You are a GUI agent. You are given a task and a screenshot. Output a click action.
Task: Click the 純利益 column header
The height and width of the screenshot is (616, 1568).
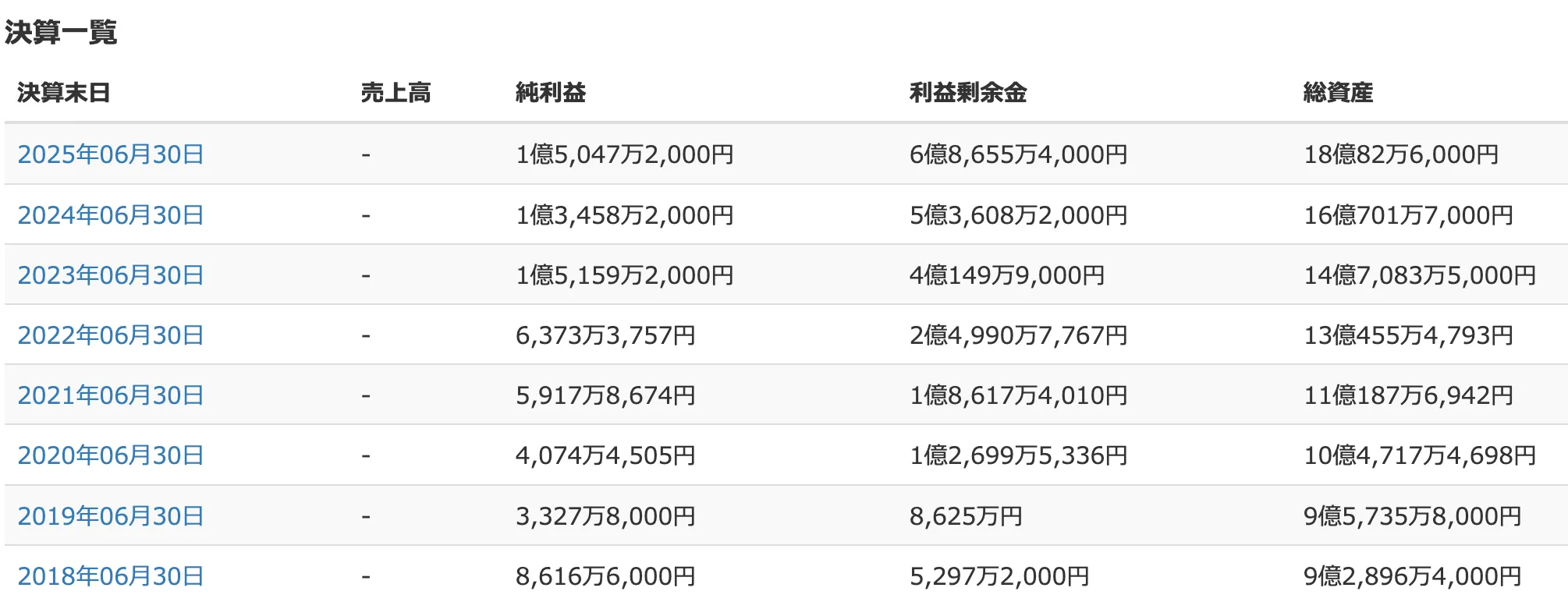point(550,93)
